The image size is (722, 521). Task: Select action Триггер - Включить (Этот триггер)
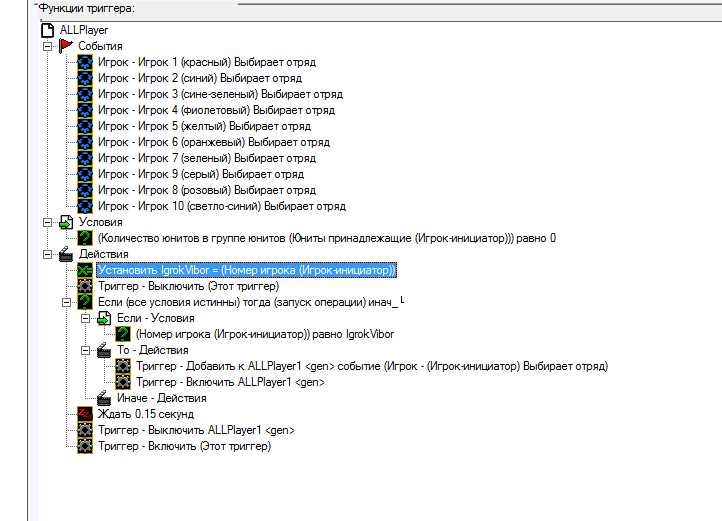pyautogui.click(x=185, y=446)
